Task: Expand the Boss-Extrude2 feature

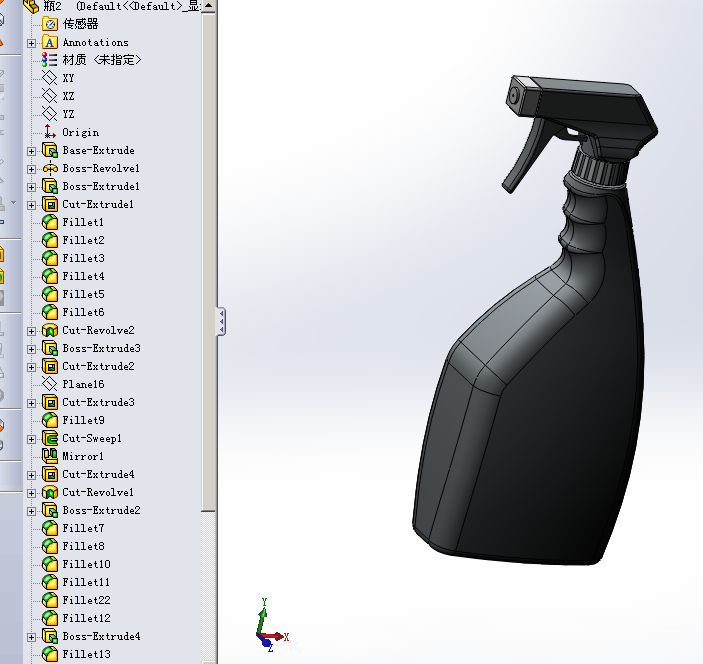Action: point(31,511)
